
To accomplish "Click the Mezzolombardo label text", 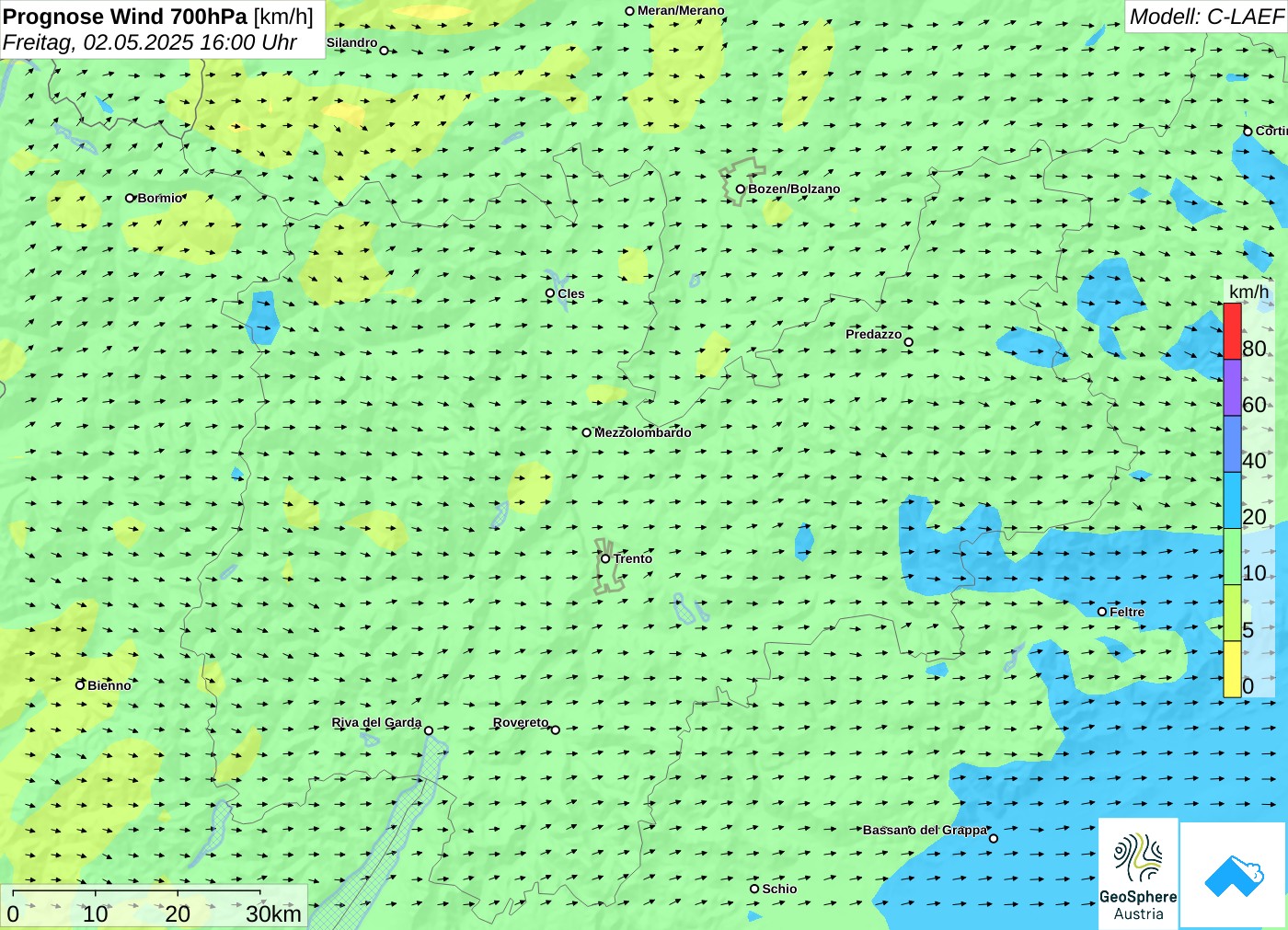I will pyautogui.click(x=642, y=432).
